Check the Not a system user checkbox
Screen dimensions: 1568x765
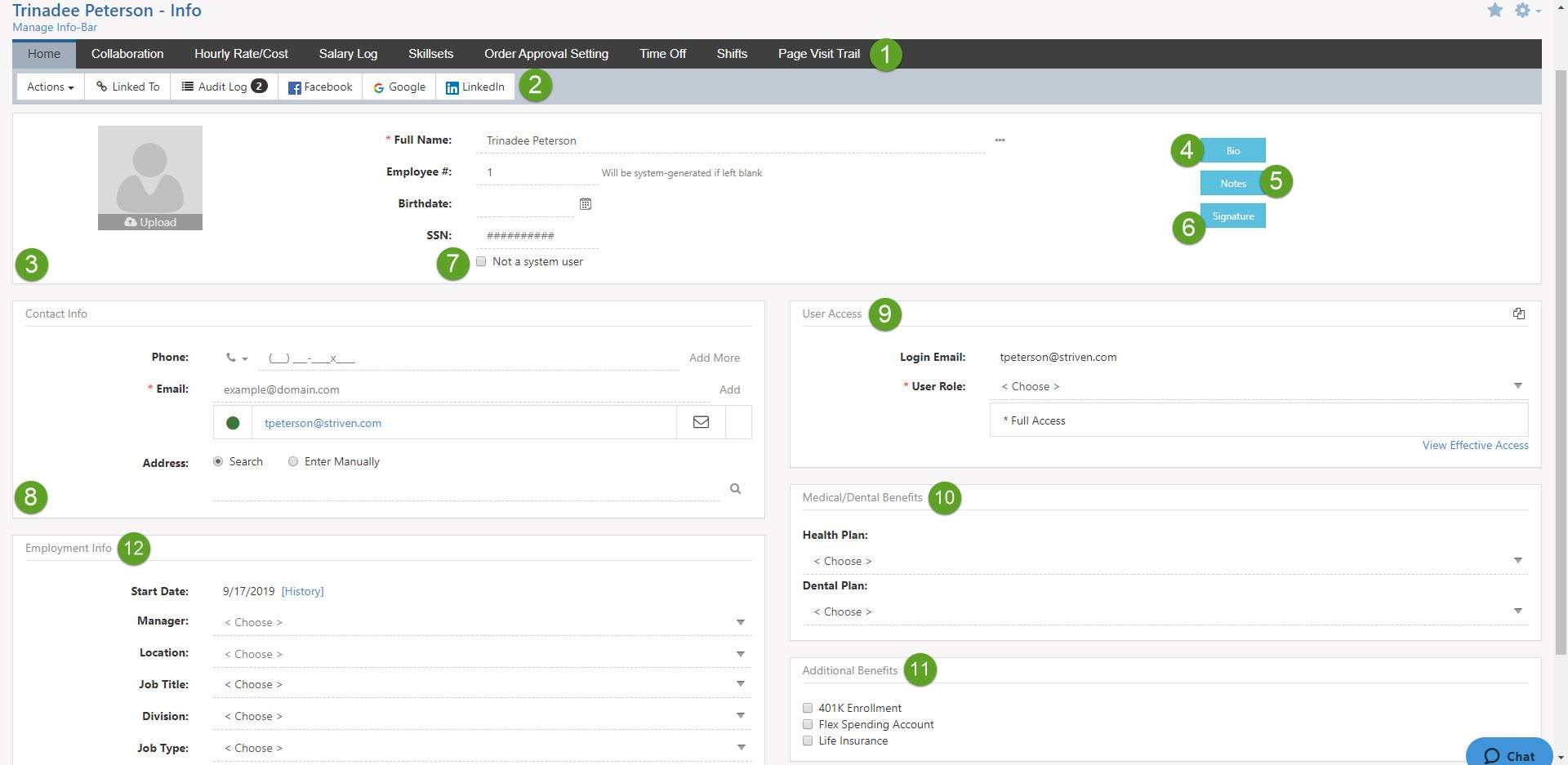482,261
